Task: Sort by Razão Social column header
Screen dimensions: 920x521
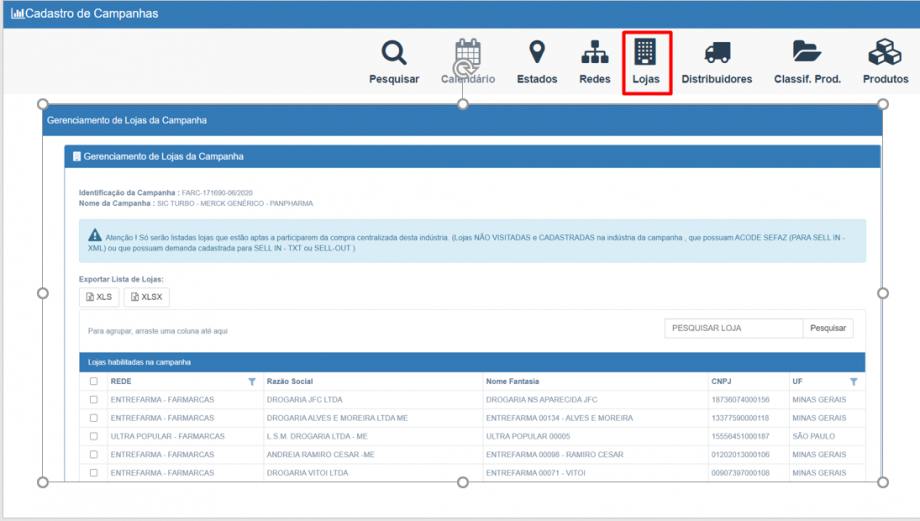Action: pos(290,382)
